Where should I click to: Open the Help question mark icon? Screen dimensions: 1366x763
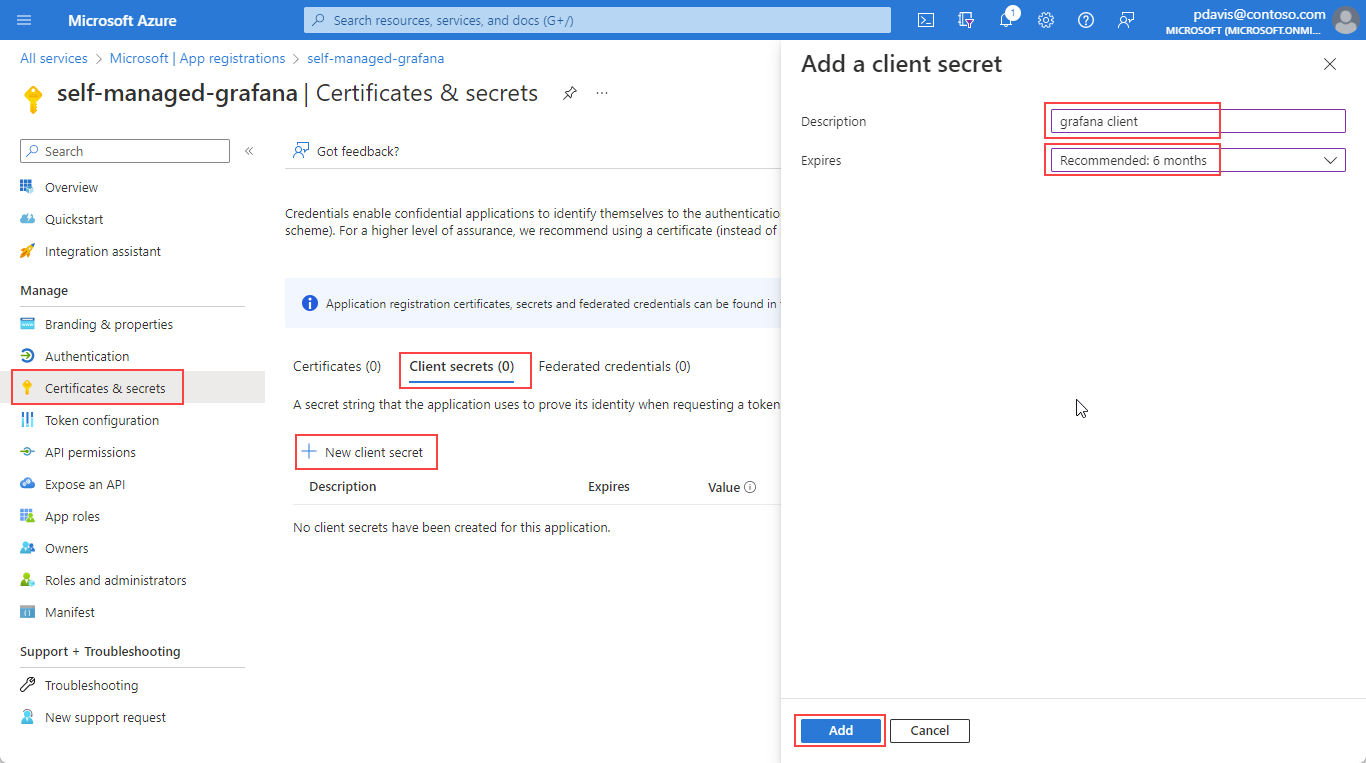click(1086, 20)
